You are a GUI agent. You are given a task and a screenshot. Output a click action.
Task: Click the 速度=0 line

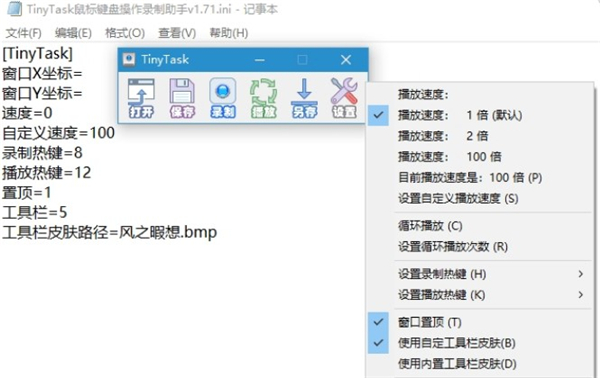[27, 113]
